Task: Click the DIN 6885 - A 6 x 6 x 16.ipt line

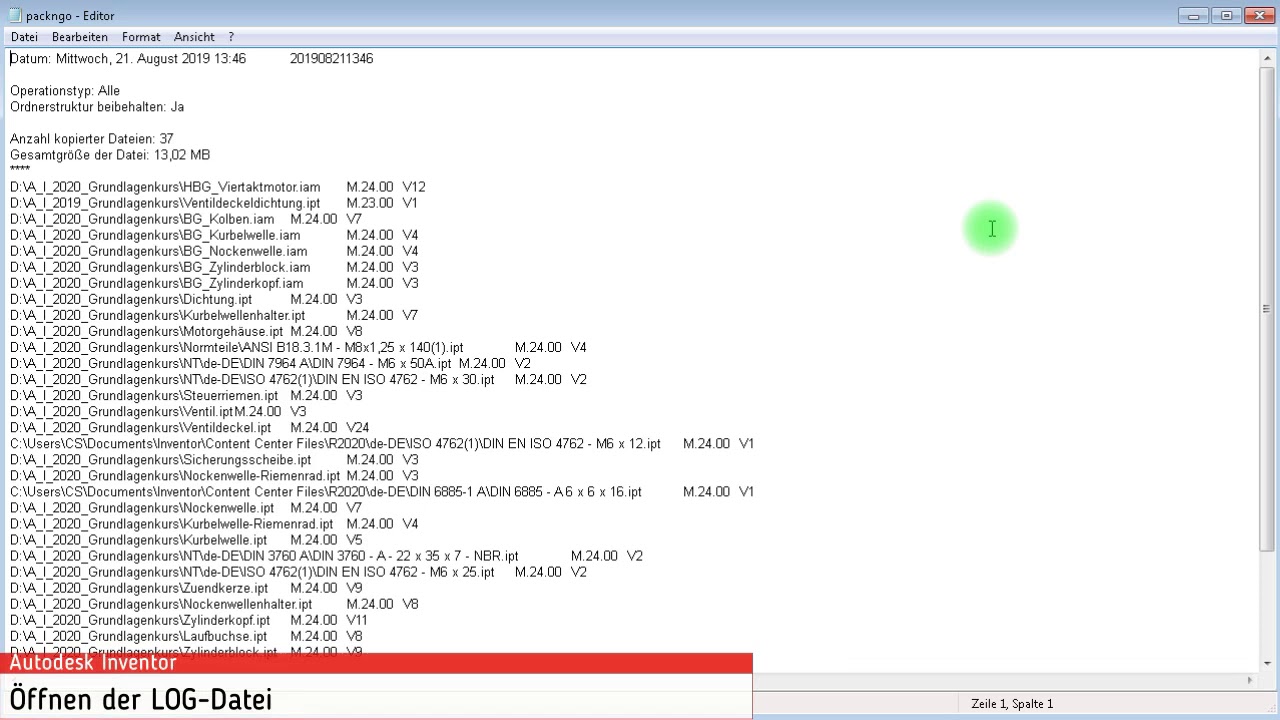Action: click(382, 491)
